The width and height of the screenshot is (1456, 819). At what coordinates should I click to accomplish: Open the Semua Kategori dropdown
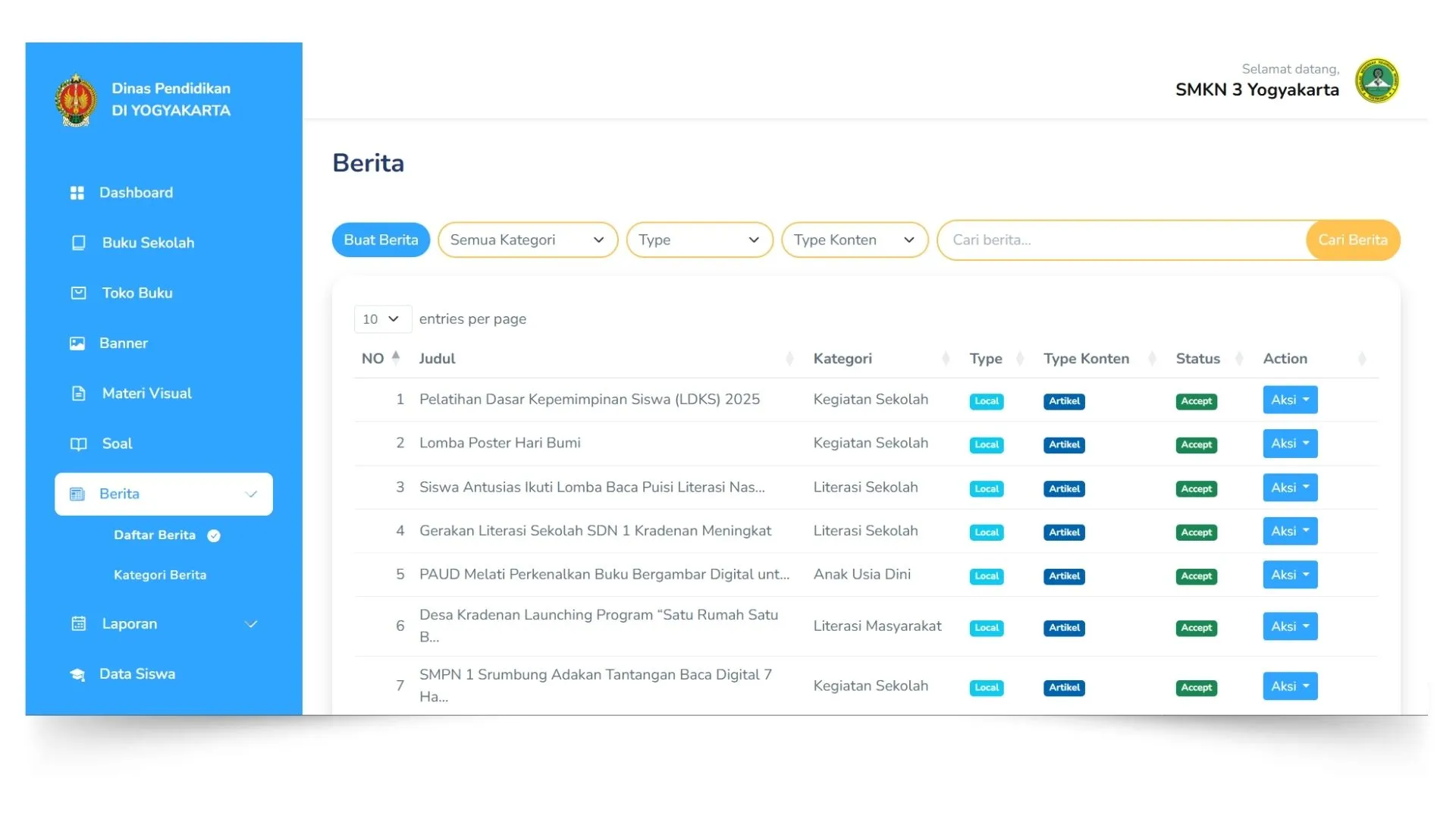pos(527,240)
